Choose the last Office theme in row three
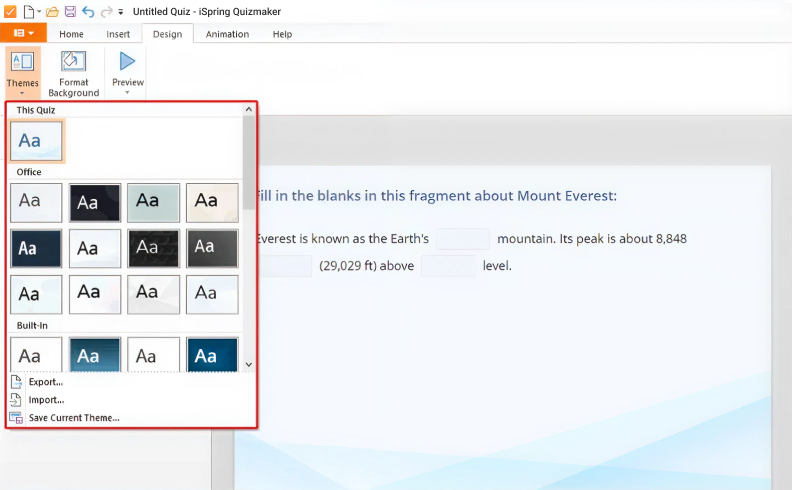The height and width of the screenshot is (490, 792). click(x=212, y=295)
